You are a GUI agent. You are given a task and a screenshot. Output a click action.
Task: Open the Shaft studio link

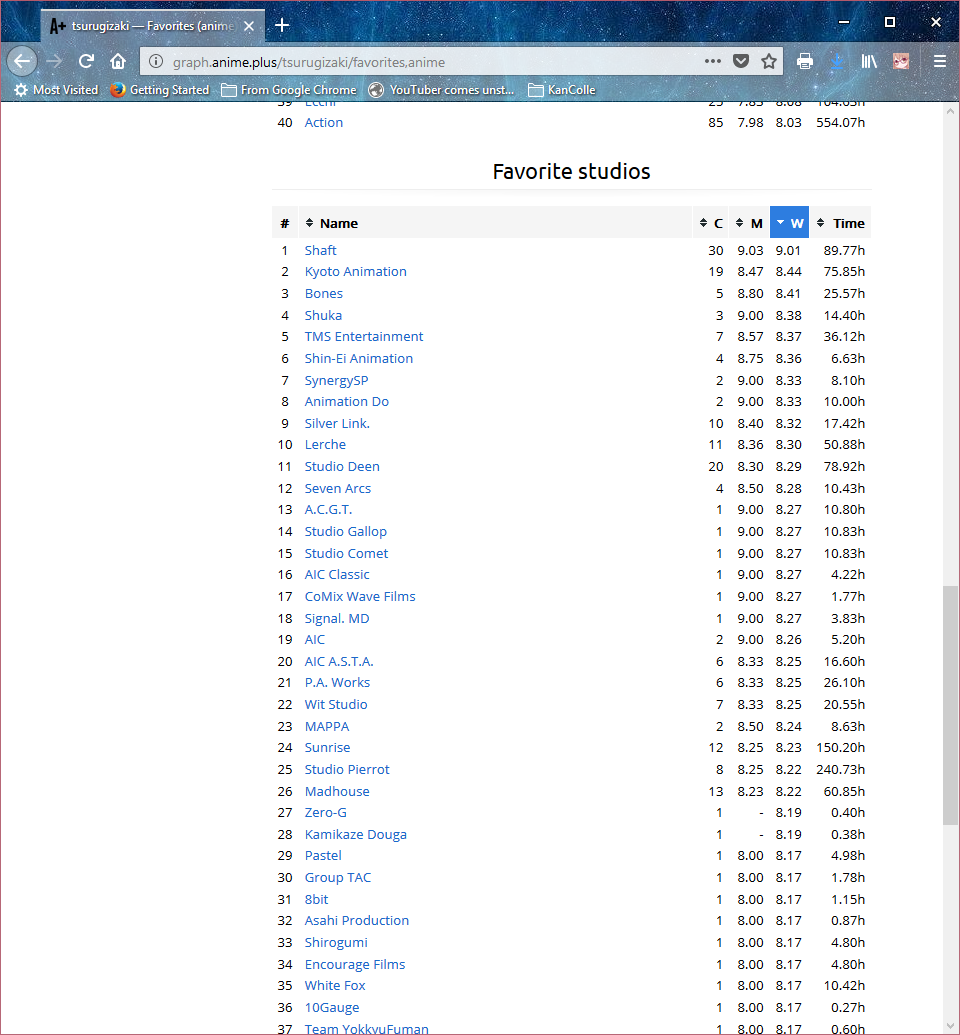tap(320, 250)
